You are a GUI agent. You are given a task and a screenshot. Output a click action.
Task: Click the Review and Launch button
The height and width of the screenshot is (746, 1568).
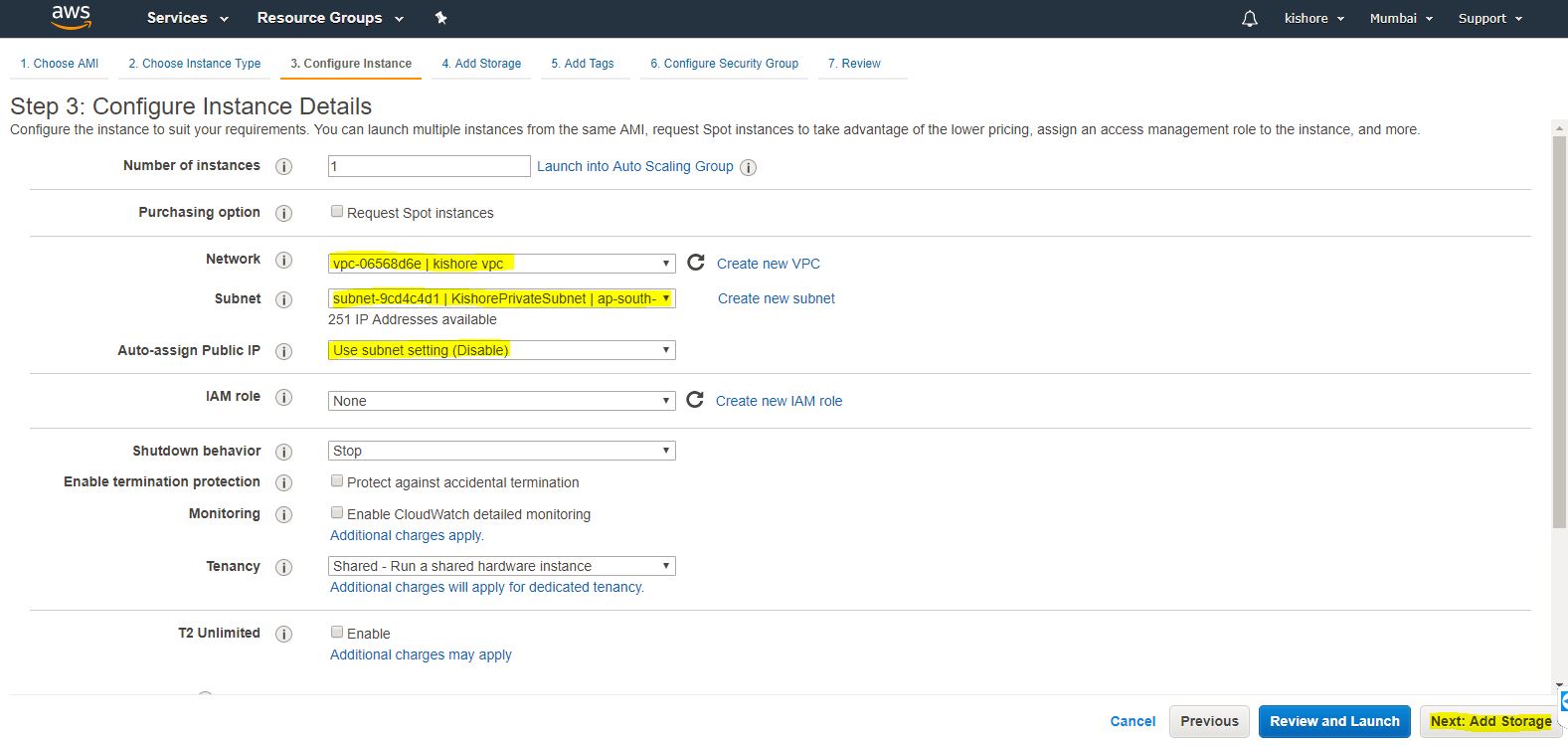[x=1333, y=721]
